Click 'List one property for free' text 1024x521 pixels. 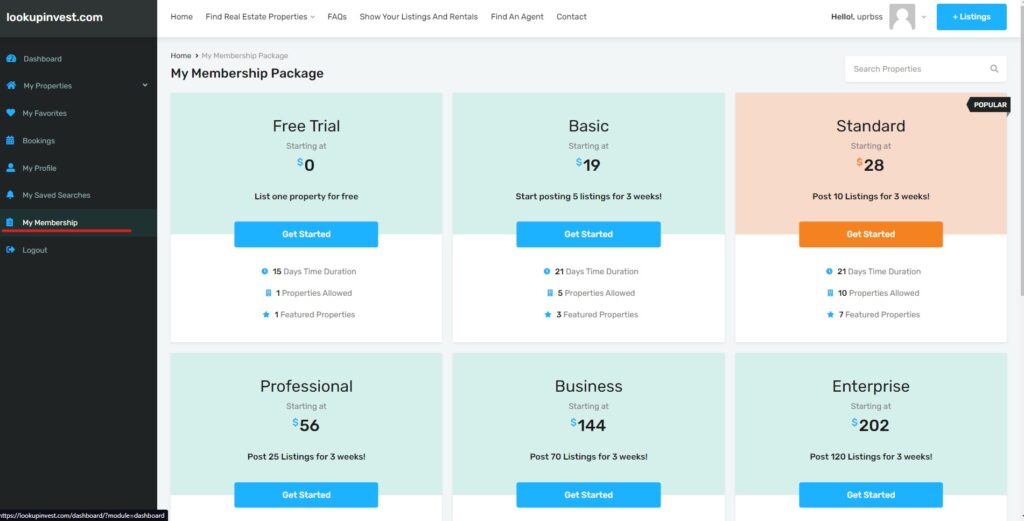pyautogui.click(x=306, y=197)
